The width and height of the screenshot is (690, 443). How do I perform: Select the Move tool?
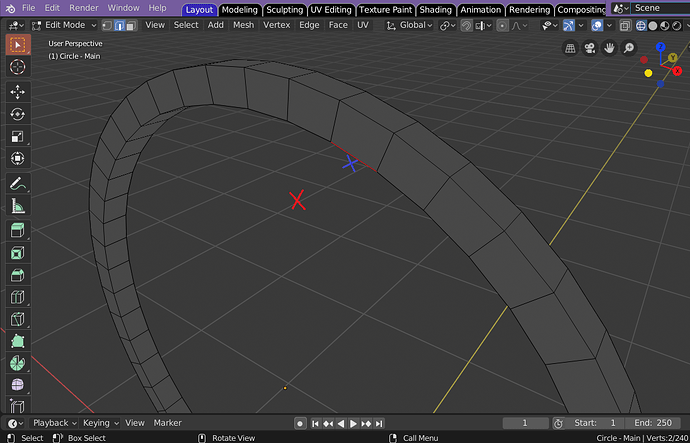coord(18,92)
